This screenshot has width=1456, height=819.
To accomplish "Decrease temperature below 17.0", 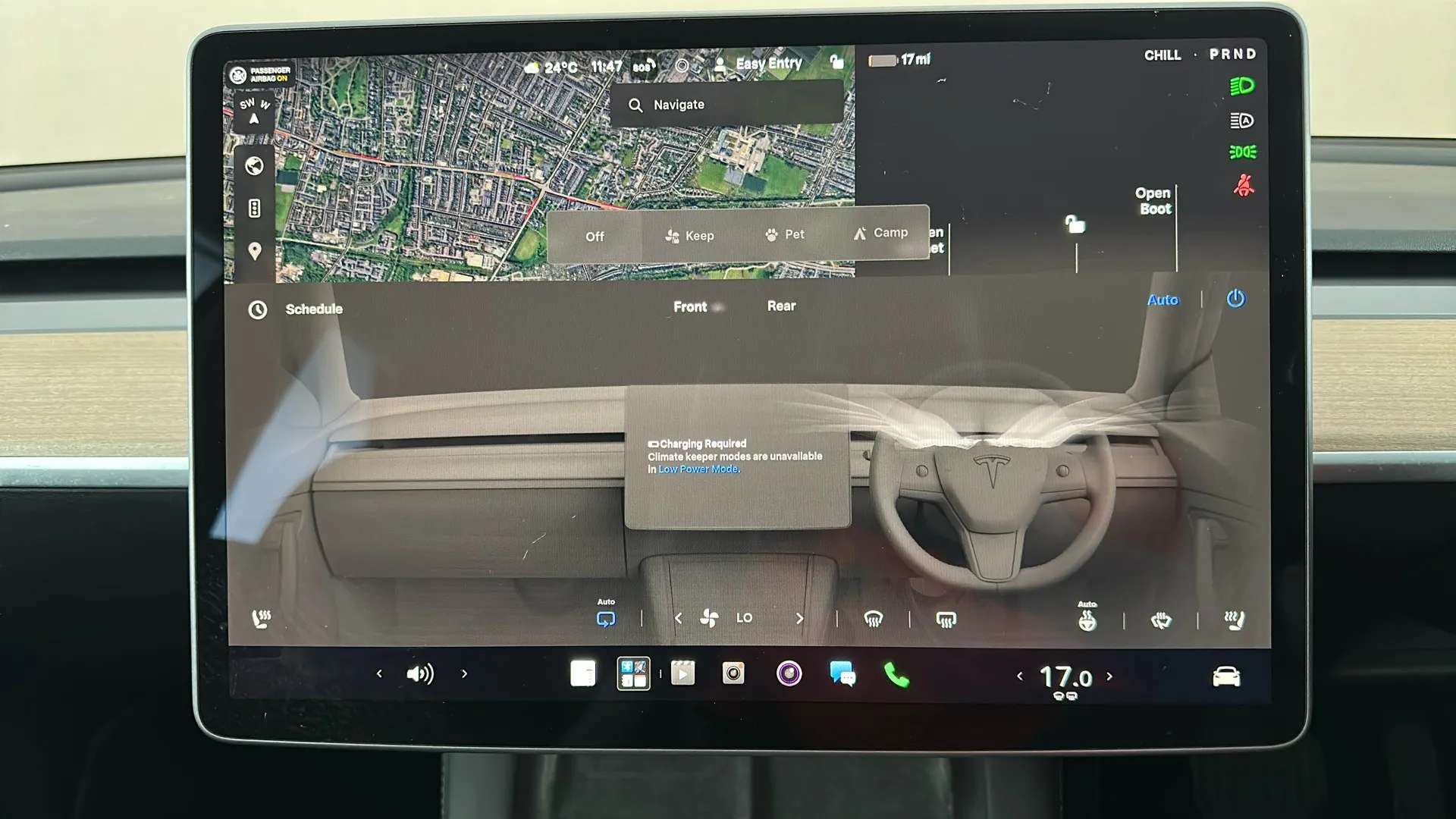I will click(1020, 676).
